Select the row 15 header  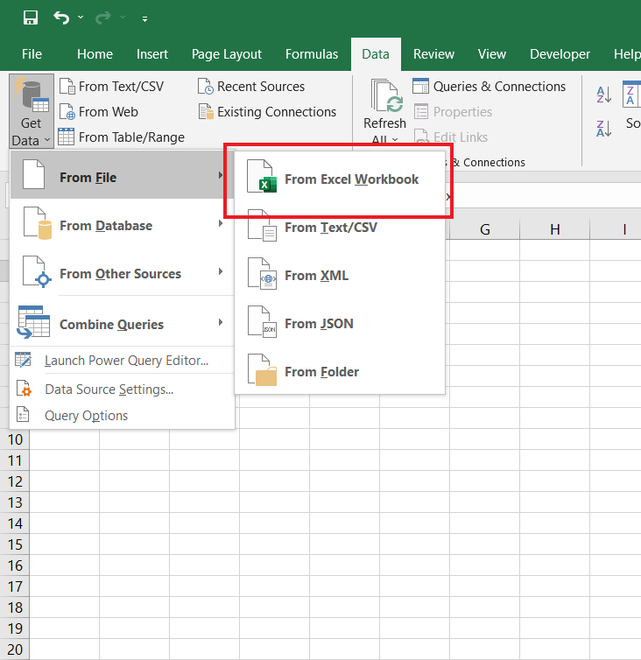(x=14, y=545)
